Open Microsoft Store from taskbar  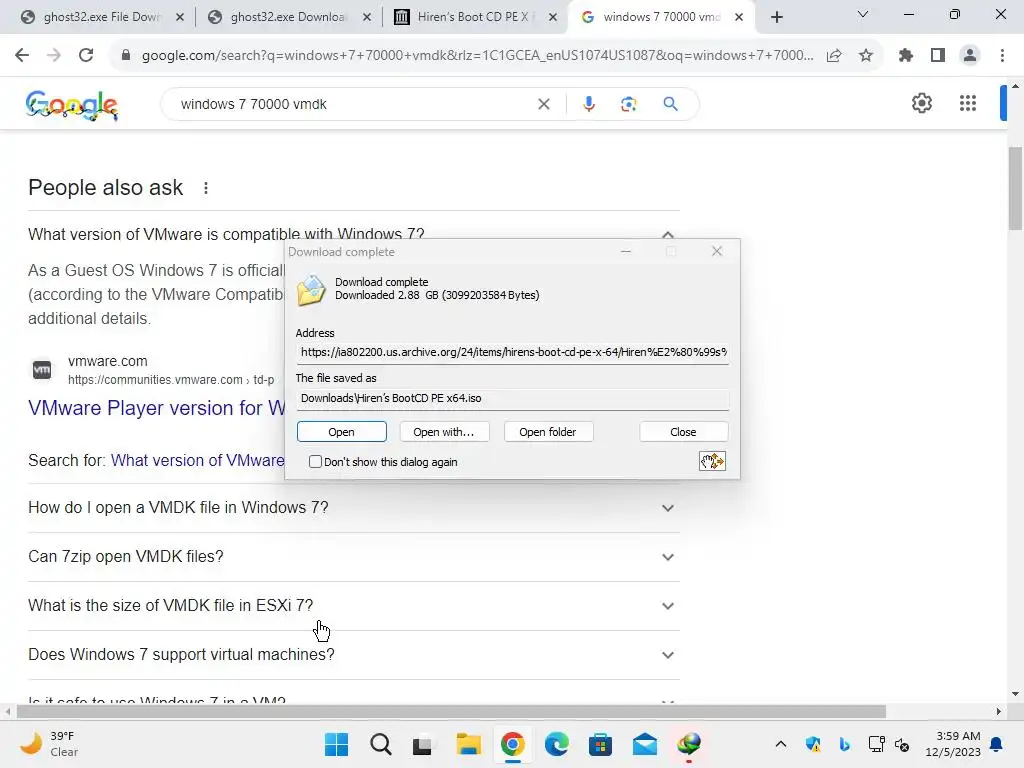(x=600, y=744)
